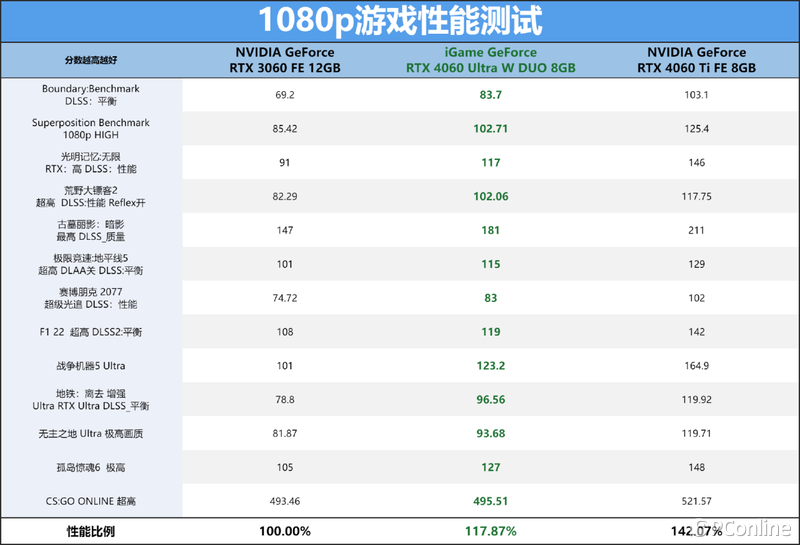Image resolution: width=800 pixels, height=545 pixels.
Task: Click the value 148
Action: 696,467
